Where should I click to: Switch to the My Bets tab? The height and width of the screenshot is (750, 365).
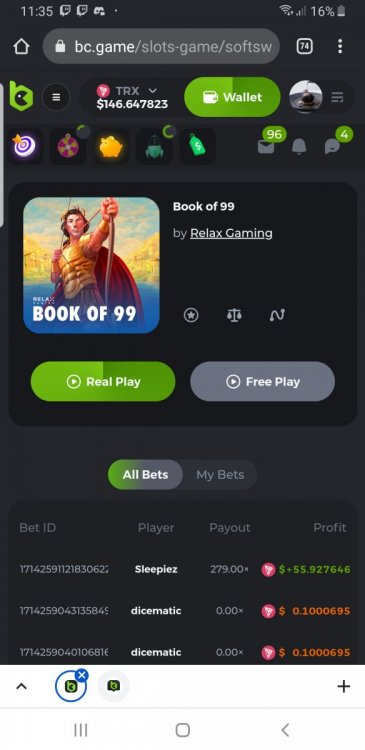[220, 474]
